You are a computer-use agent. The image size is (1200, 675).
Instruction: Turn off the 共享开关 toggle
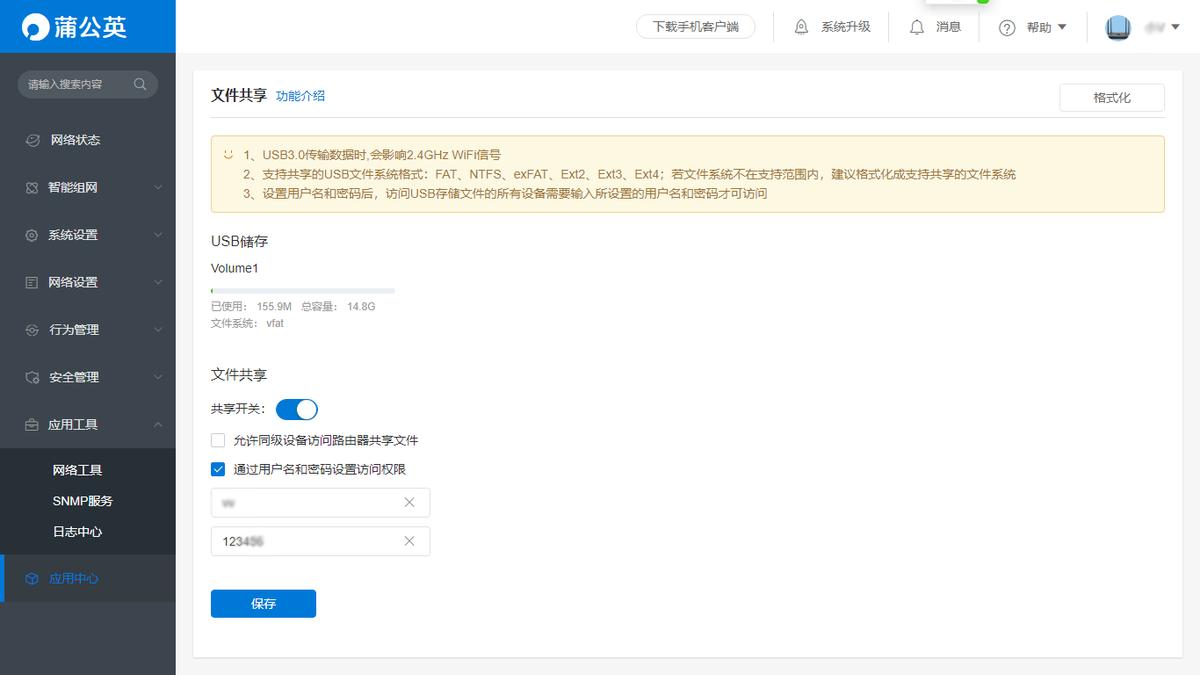click(x=296, y=409)
